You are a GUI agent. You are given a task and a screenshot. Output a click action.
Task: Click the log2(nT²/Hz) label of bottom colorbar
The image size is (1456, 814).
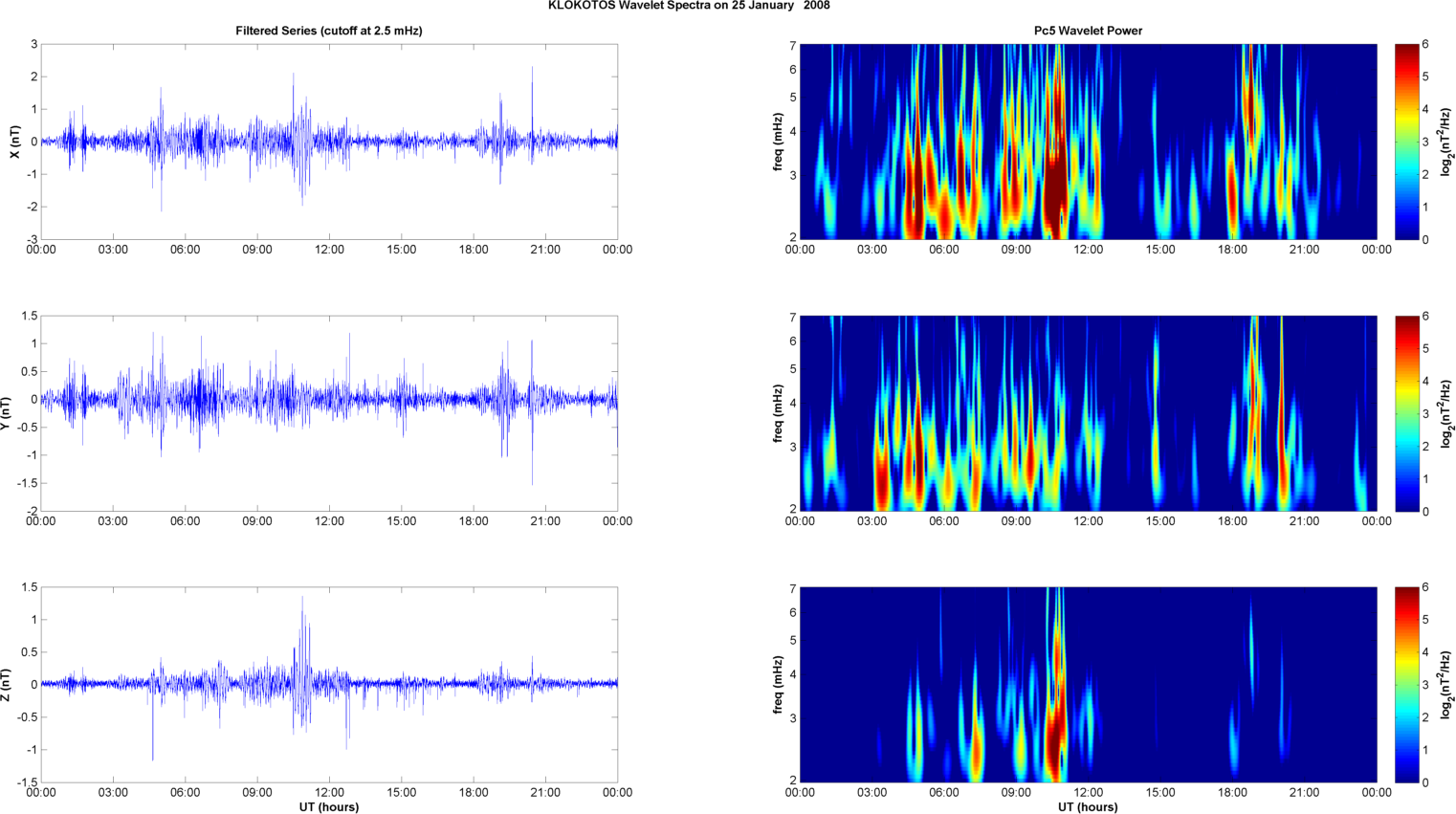[x=1447, y=685]
